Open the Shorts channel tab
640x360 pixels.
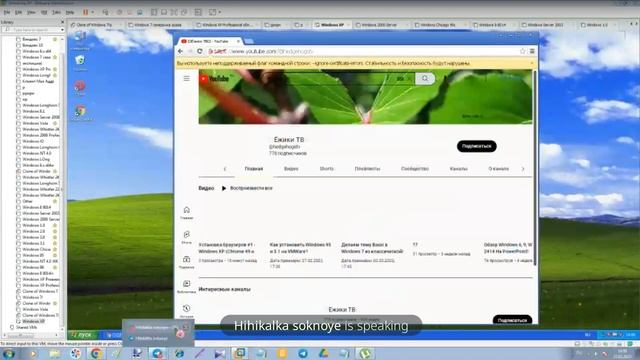click(x=327, y=169)
